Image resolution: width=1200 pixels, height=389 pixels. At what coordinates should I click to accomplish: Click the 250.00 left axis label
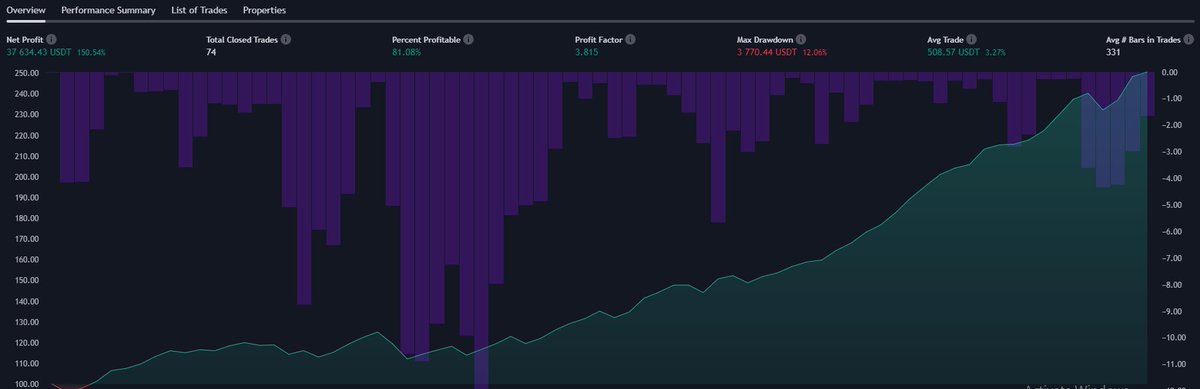click(x=28, y=73)
